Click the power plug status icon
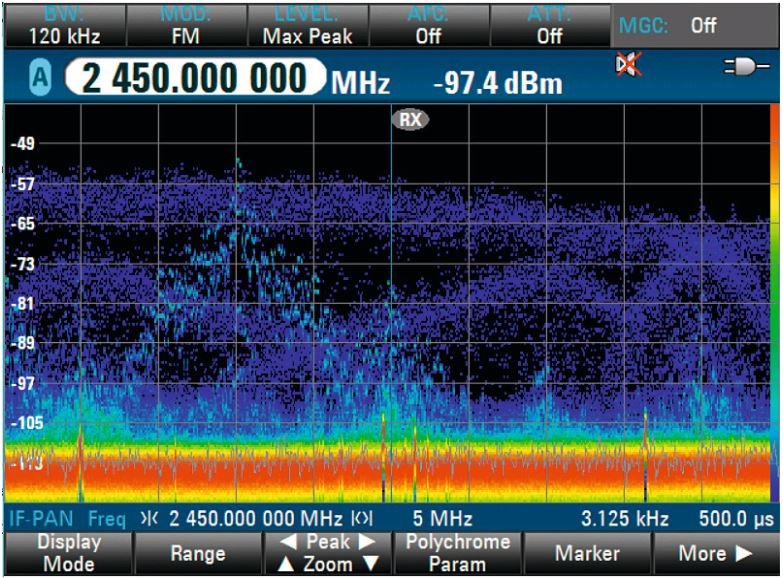 [x=750, y=67]
